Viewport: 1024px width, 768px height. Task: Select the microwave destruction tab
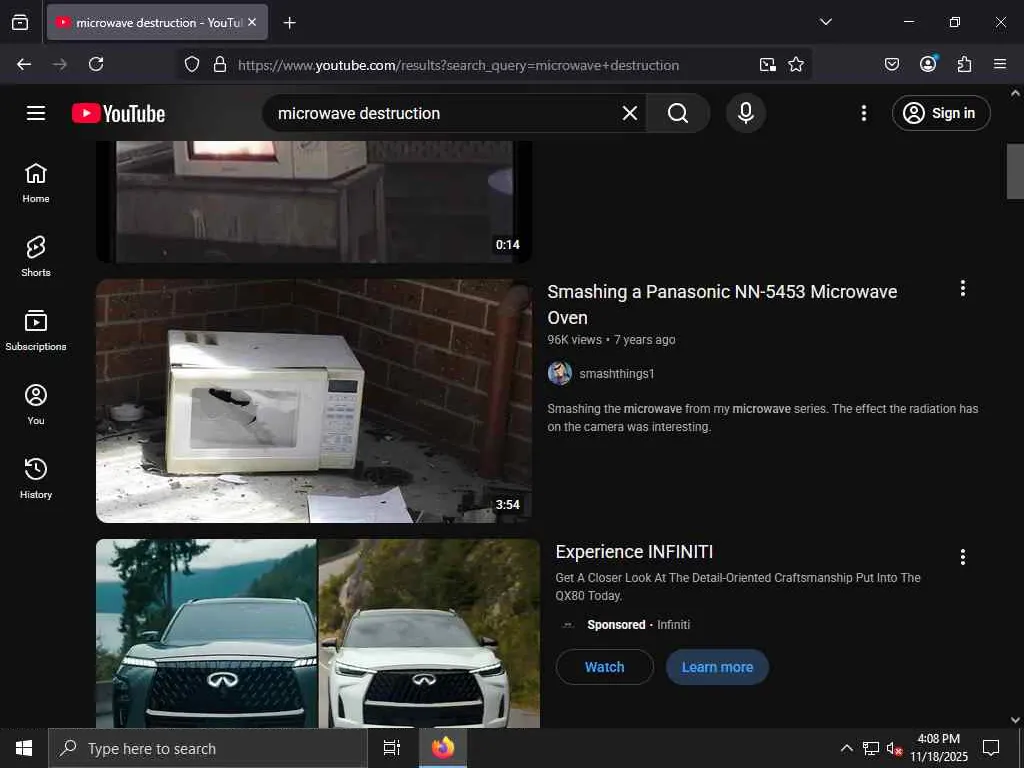[x=157, y=23]
